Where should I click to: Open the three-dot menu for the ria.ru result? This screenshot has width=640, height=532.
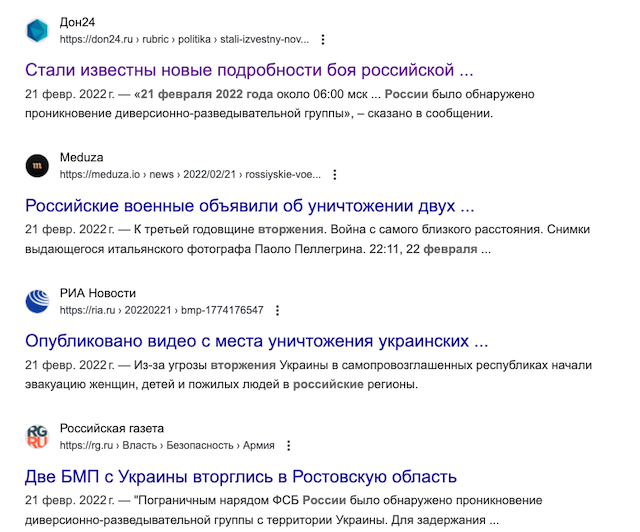coord(277,310)
